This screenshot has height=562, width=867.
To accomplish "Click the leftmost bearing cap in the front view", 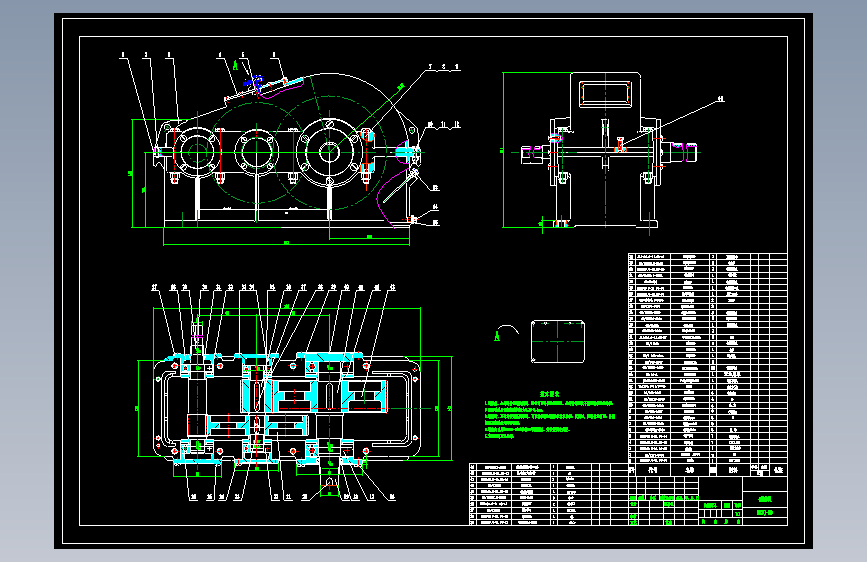I will tap(197, 152).
